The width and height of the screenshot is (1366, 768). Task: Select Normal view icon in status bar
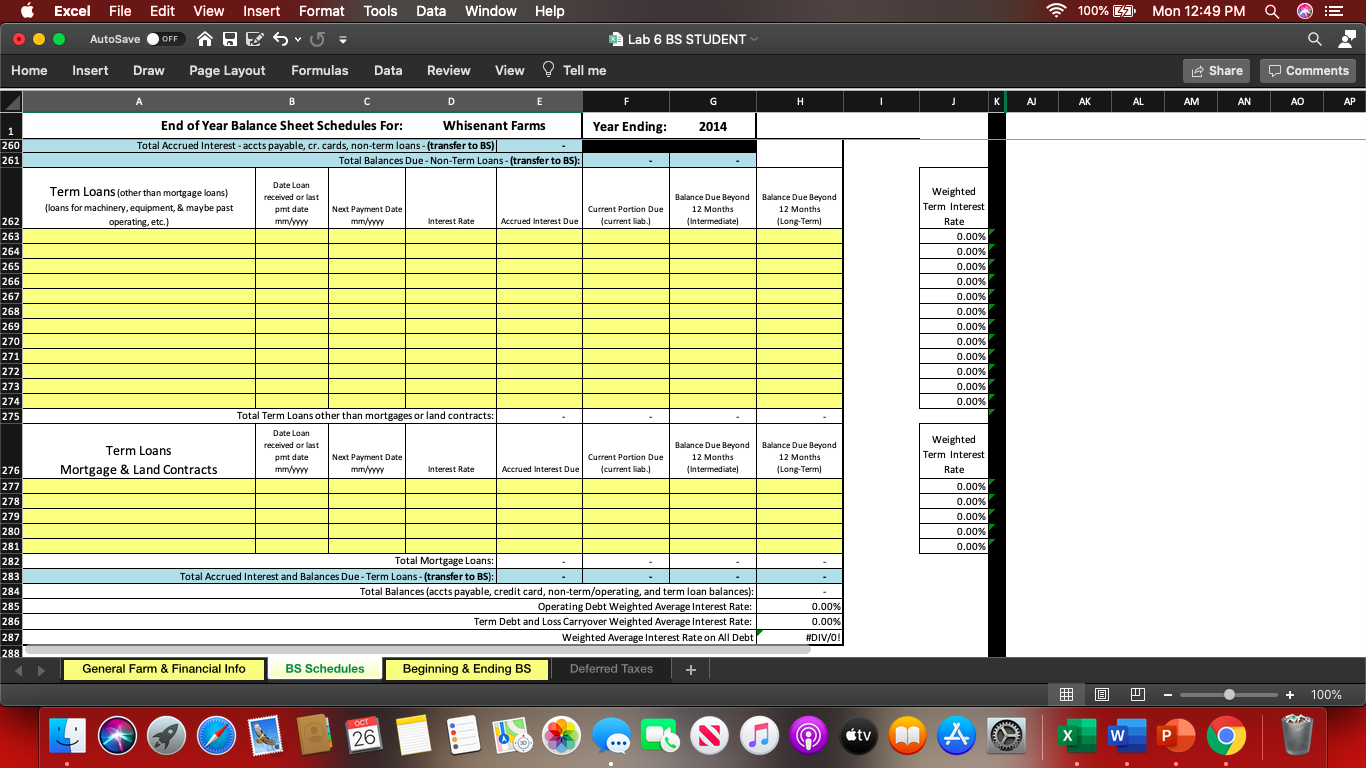(1066, 694)
